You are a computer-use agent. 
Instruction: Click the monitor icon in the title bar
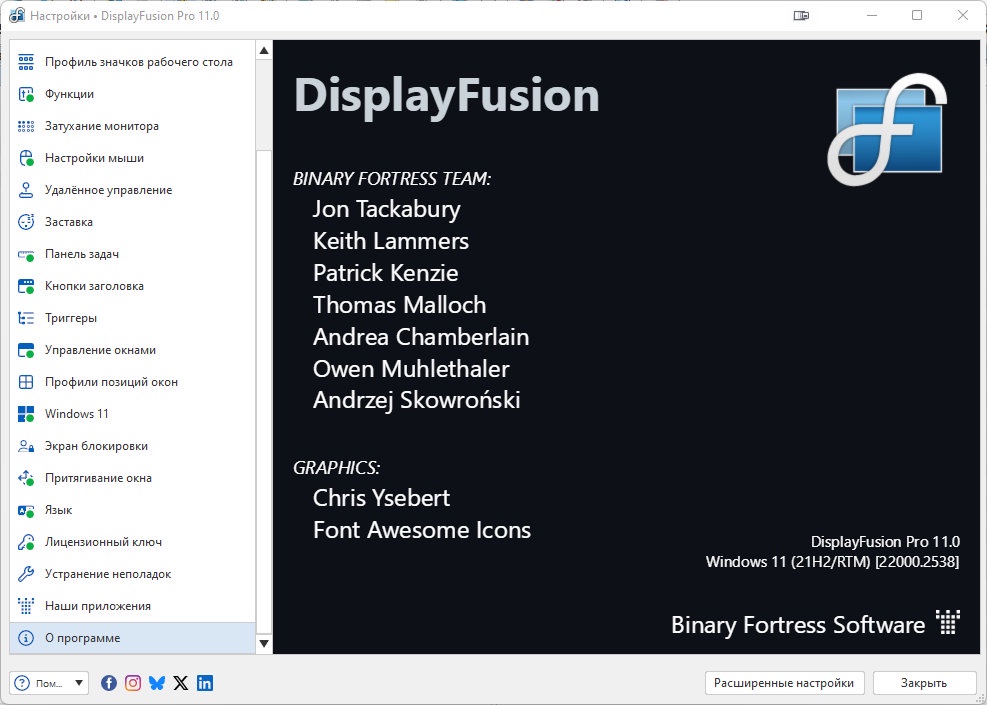[x=801, y=16]
